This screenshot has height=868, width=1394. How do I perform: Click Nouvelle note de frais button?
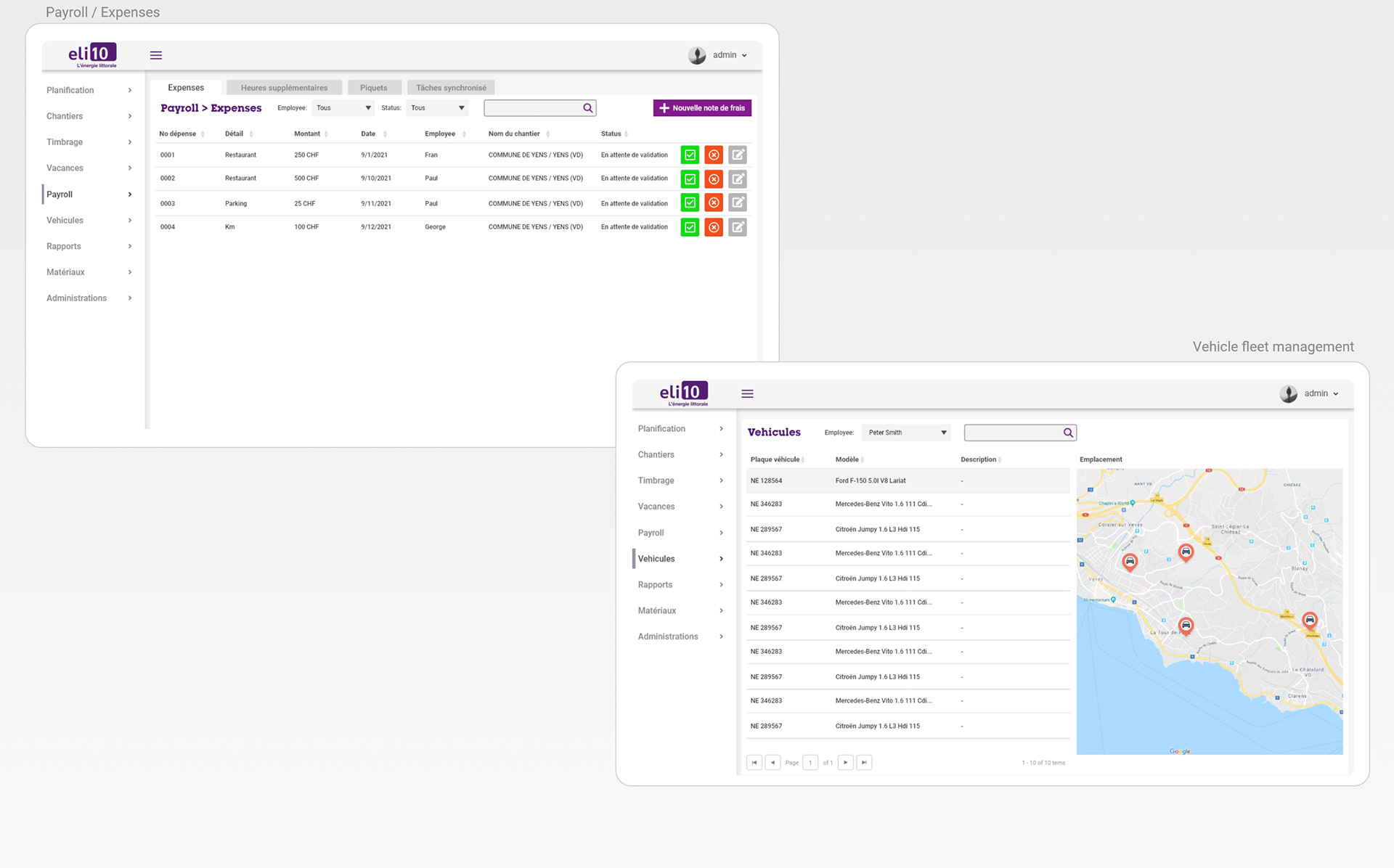click(x=702, y=108)
